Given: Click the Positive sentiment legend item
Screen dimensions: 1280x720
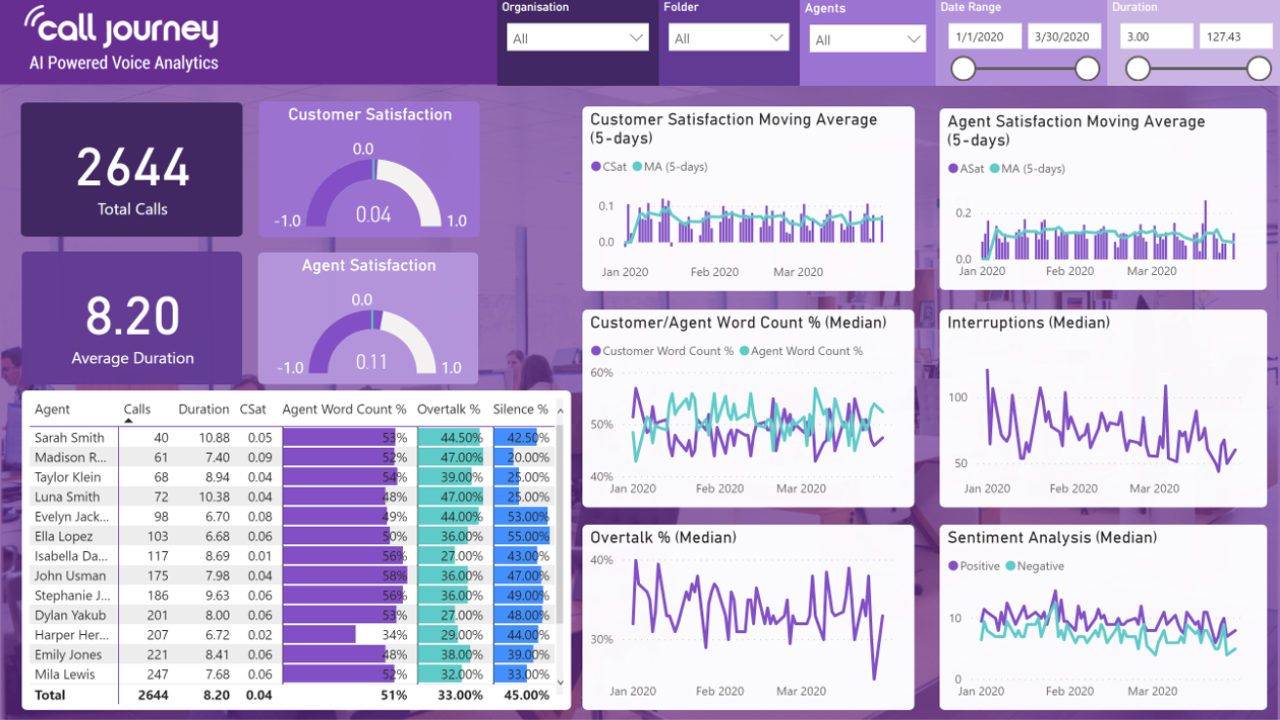Looking at the screenshot, I should click(x=973, y=566).
